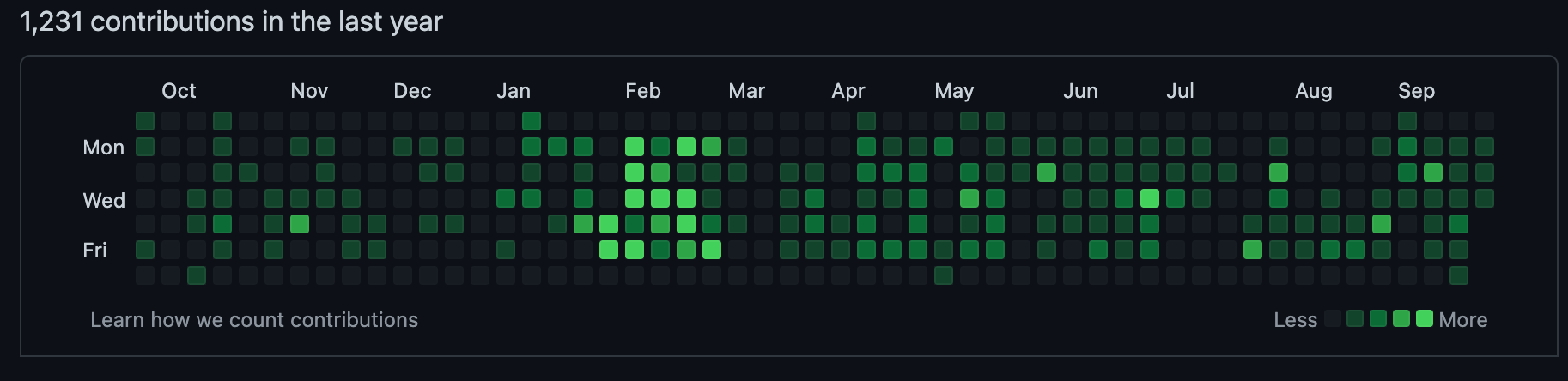The width and height of the screenshot is (1568, 381).
Task: Click the second legend swatch, dark green
Action: (1356, 318)
